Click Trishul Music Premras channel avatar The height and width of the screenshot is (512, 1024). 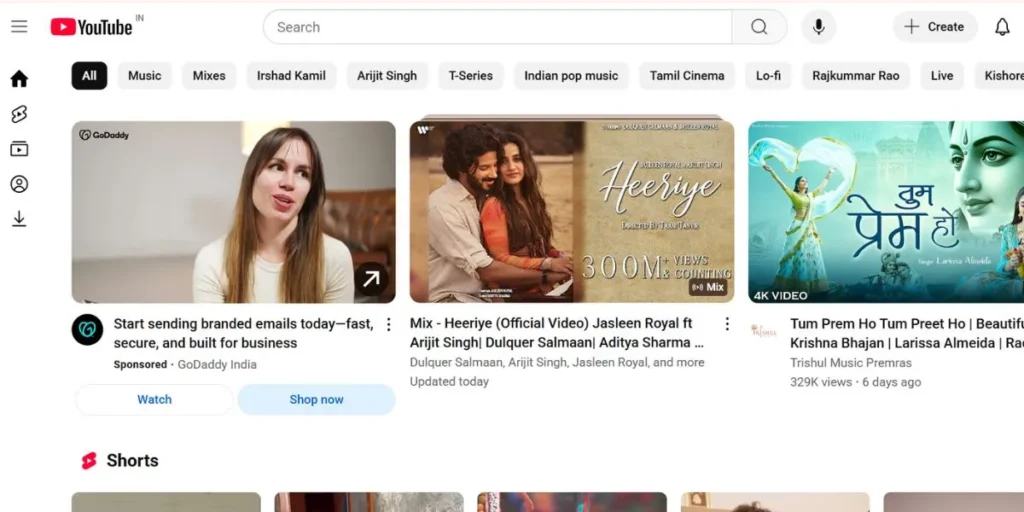[763, 331]
